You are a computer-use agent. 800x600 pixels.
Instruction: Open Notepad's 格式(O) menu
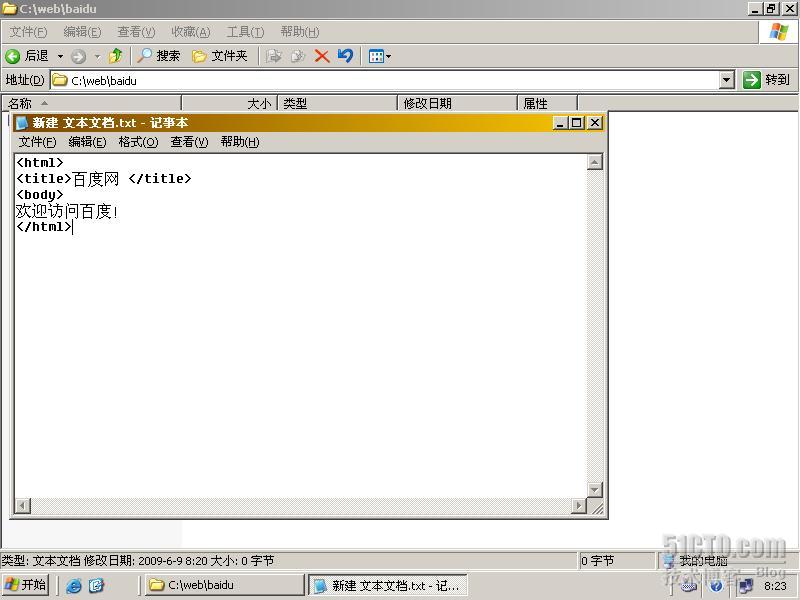[x=138, y=142]
